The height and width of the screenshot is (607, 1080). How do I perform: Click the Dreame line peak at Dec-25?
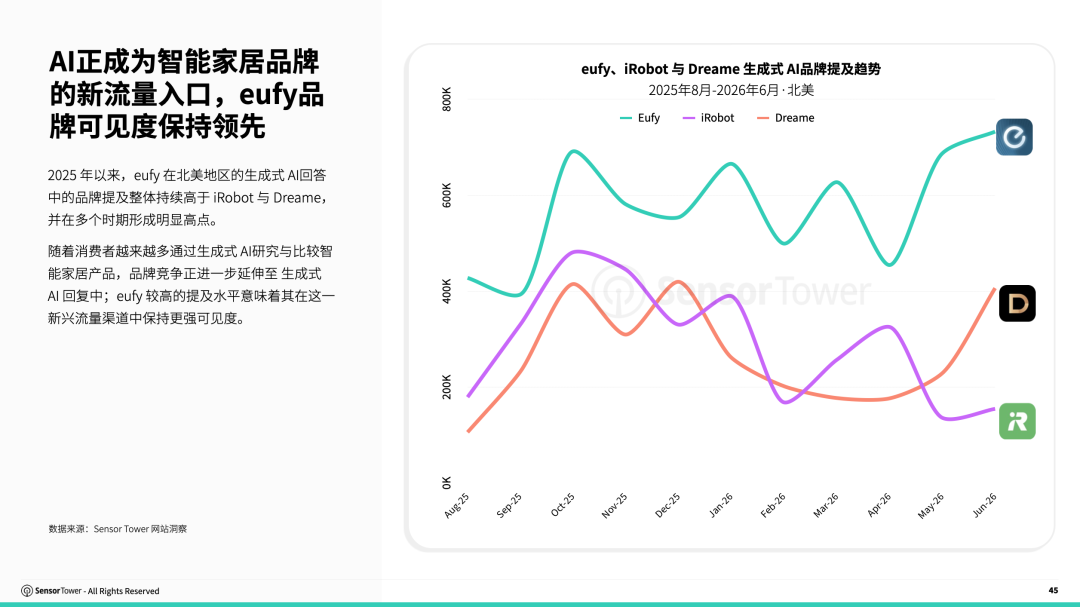pos(678,281)
